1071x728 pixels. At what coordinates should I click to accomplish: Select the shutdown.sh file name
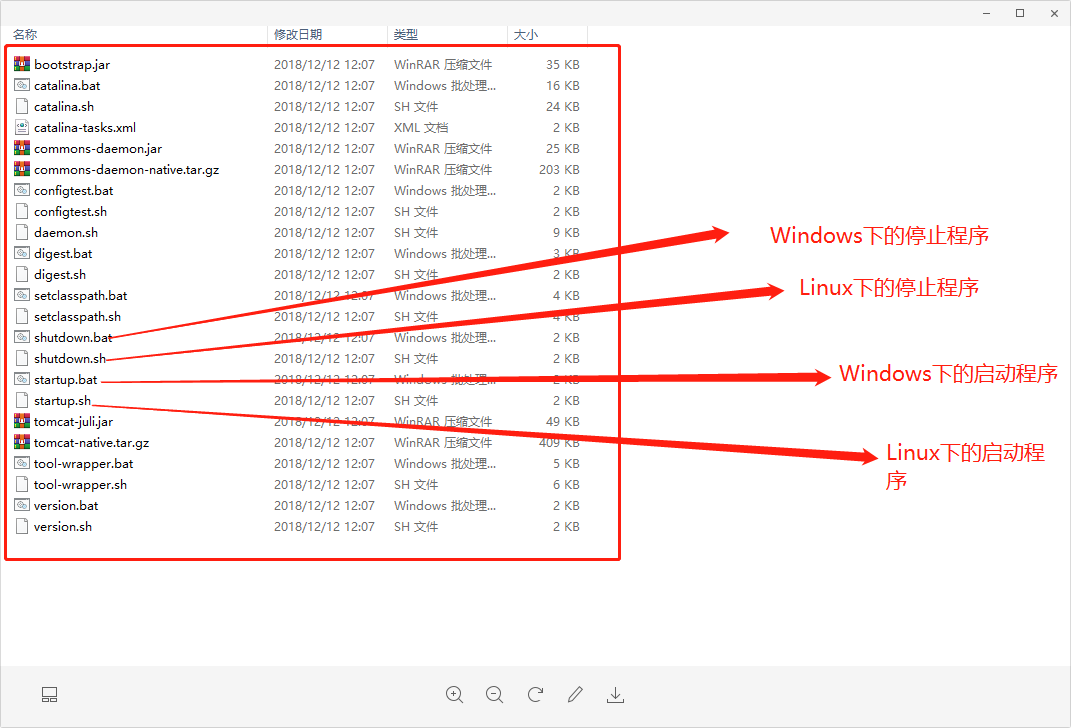70,359
